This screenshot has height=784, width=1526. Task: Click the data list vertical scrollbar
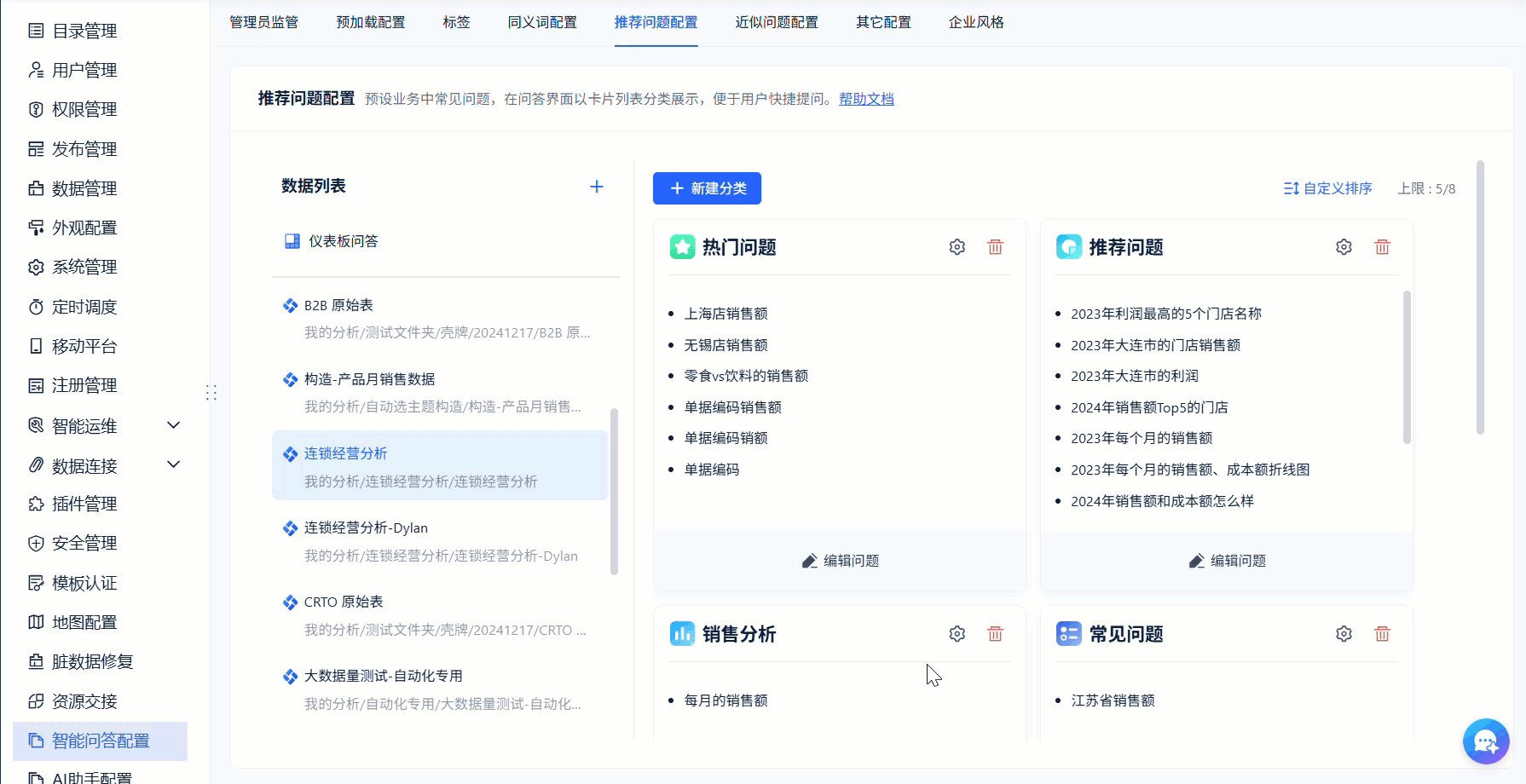pos(614,492)
